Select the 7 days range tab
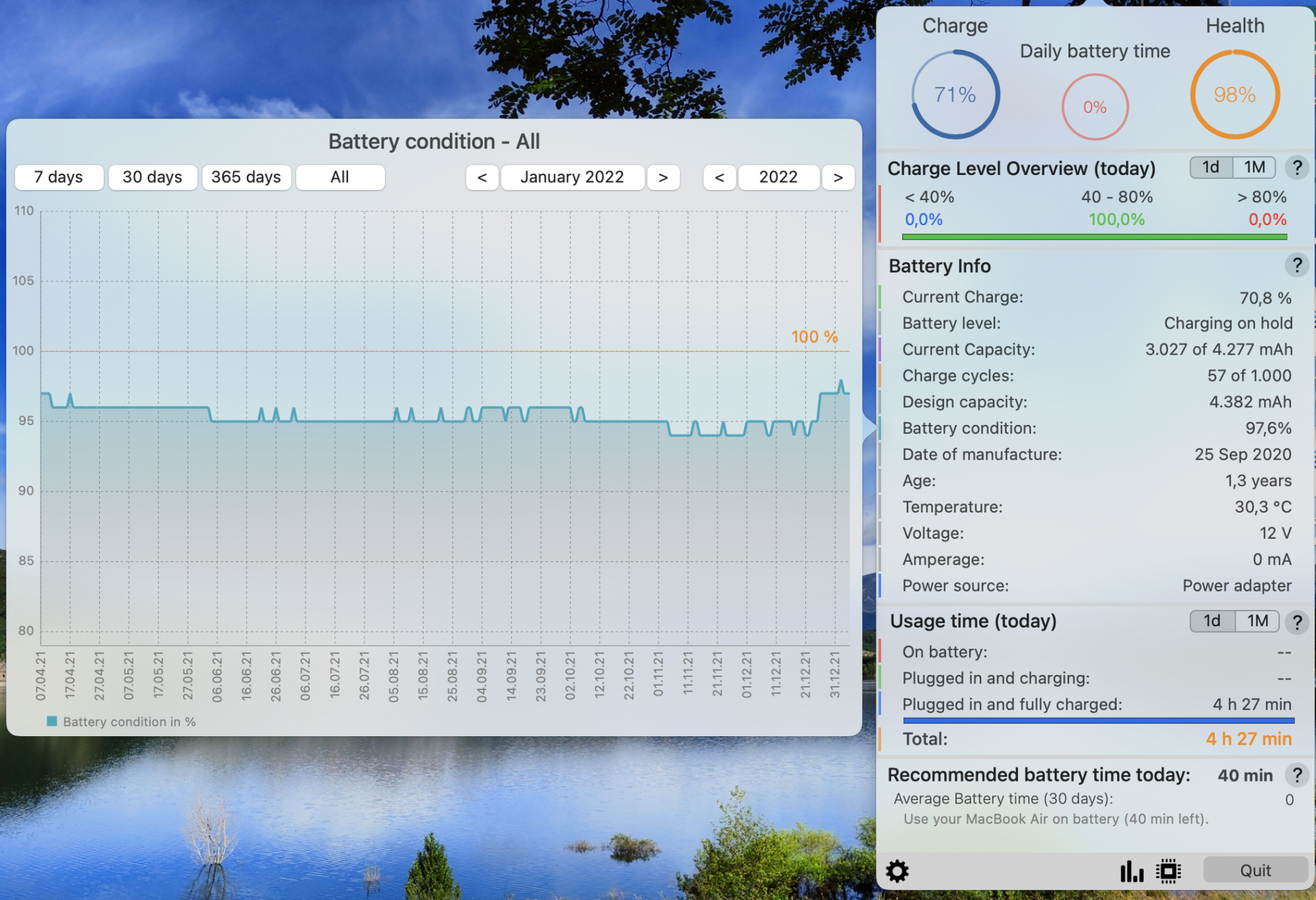 coord(59,177)
